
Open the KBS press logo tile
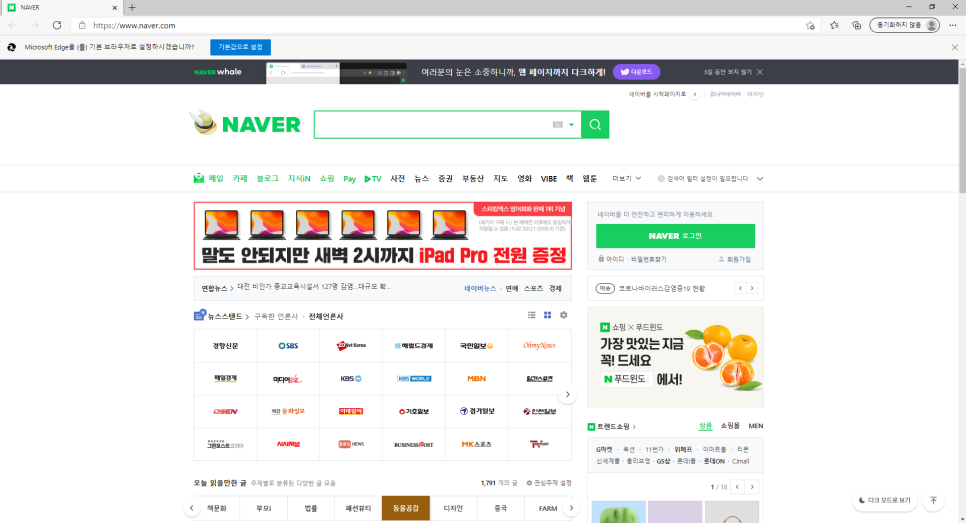[351, 379]
